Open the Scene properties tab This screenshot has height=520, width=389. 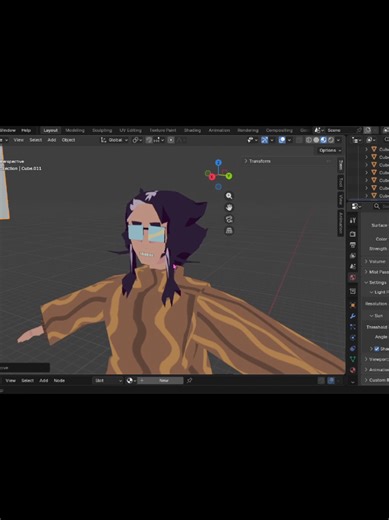(353, 266)
